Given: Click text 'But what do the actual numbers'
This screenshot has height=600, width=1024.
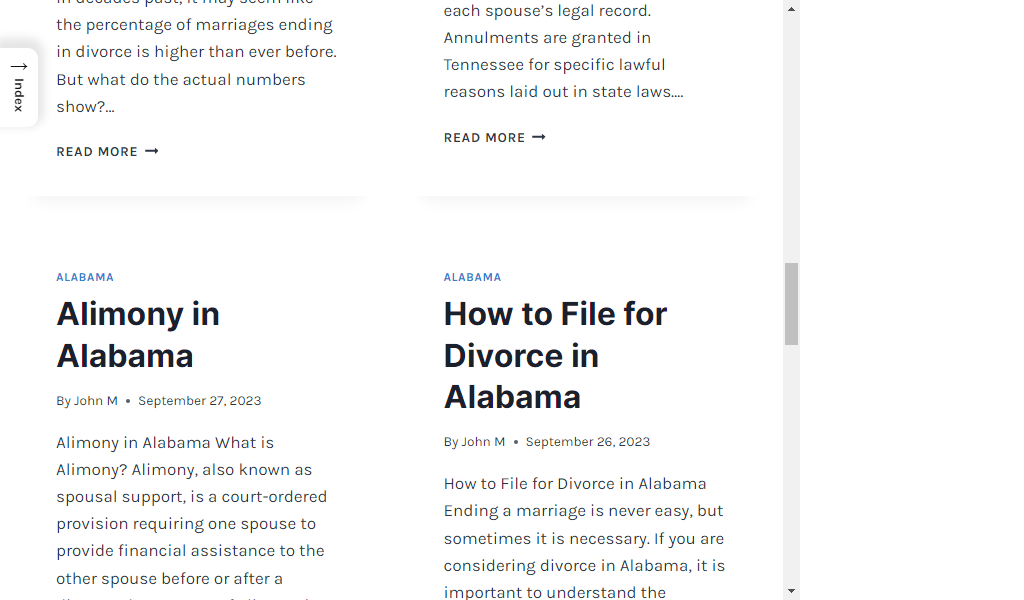Looking at the screenshot, I should [181, 80].
